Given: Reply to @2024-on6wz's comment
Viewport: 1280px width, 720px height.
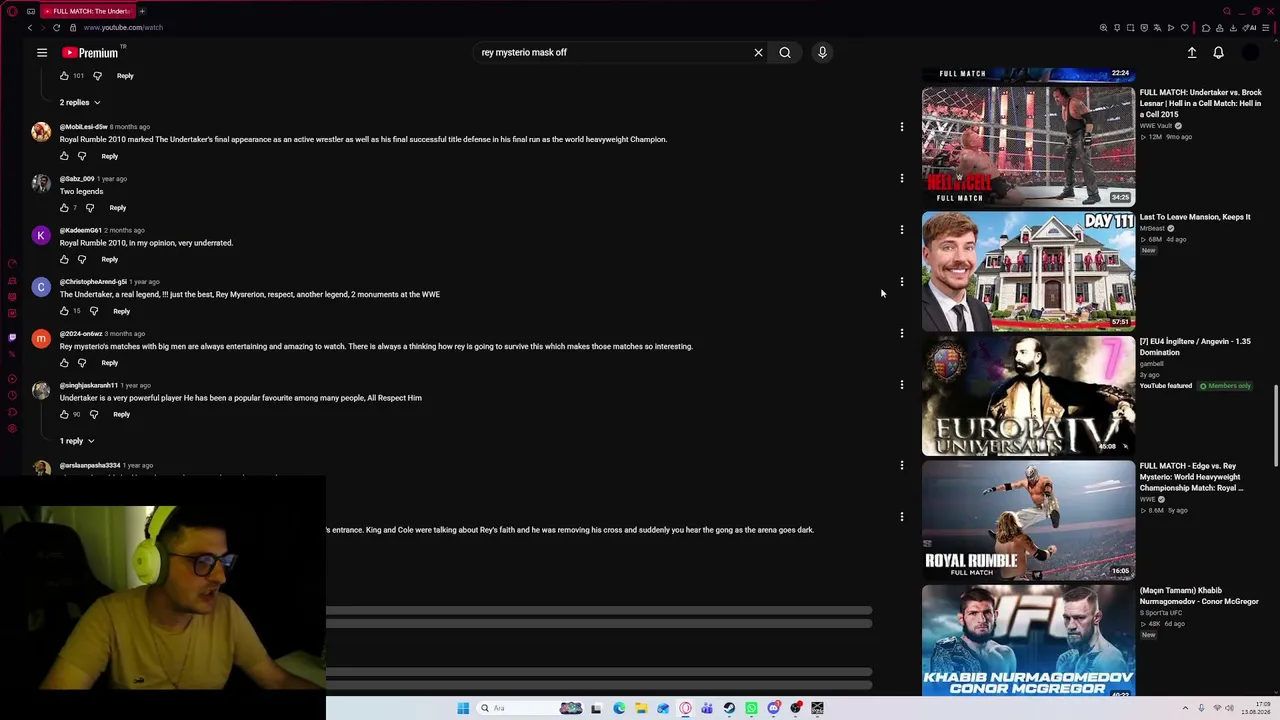Looking at the screenshot, I should 110,363.
